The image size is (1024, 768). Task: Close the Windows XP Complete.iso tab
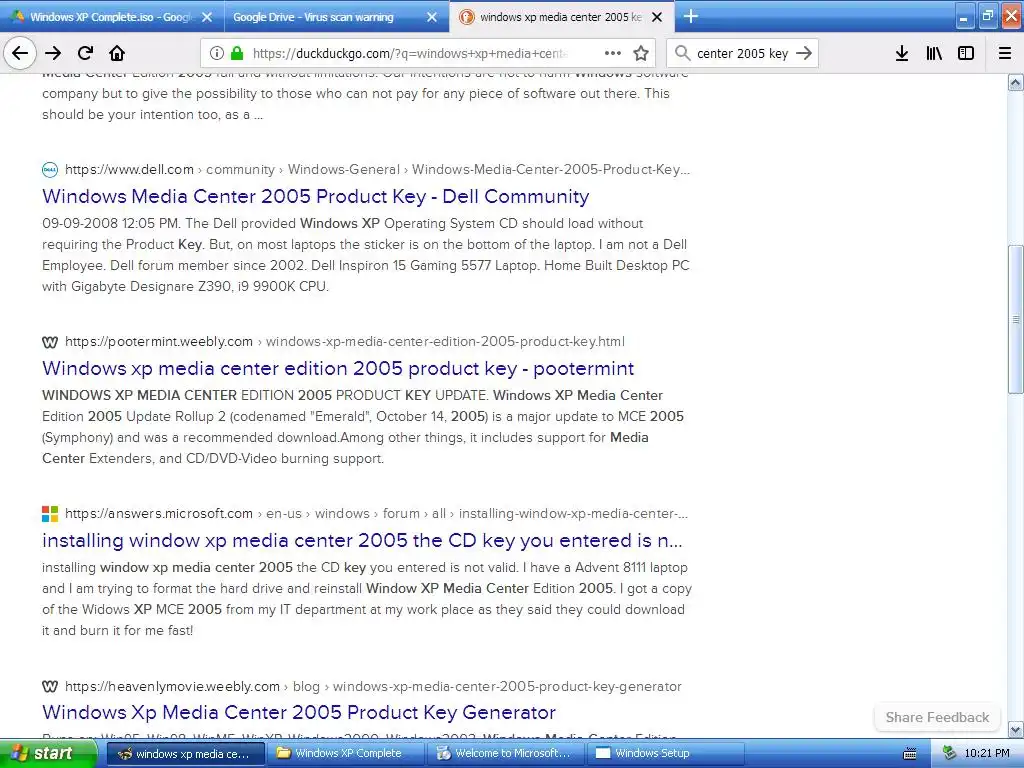(207, 17)
